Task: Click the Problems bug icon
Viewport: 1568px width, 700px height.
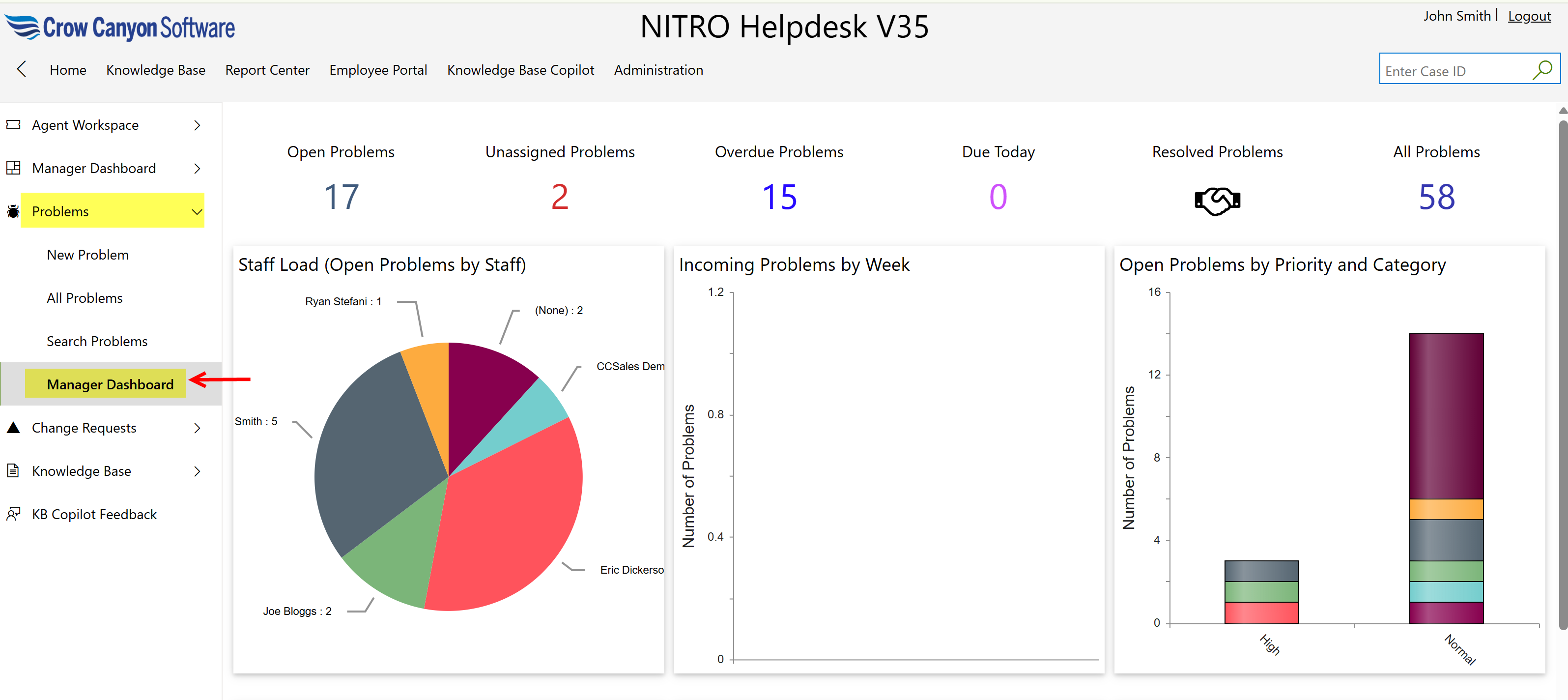Action: pyautogui.click(x=13, y=212)
